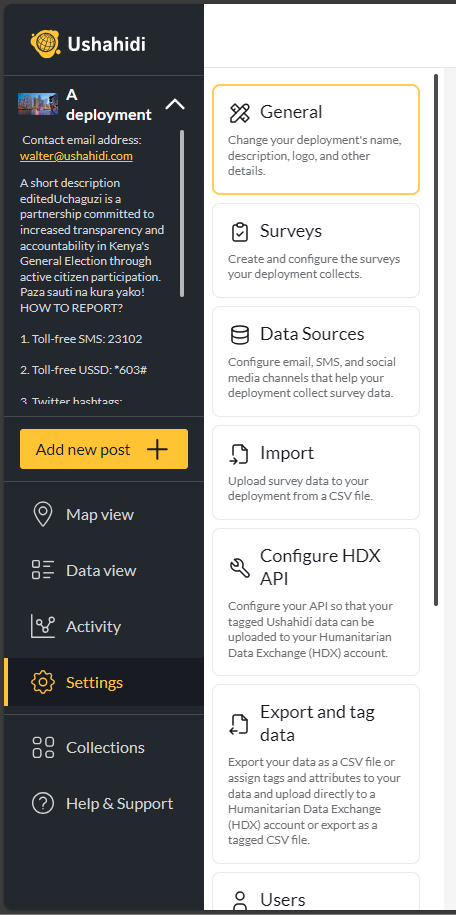Click the Ushahidi globe logo icon
The height and width of the screenshot is (915, 456).
(x=46, y=43)
